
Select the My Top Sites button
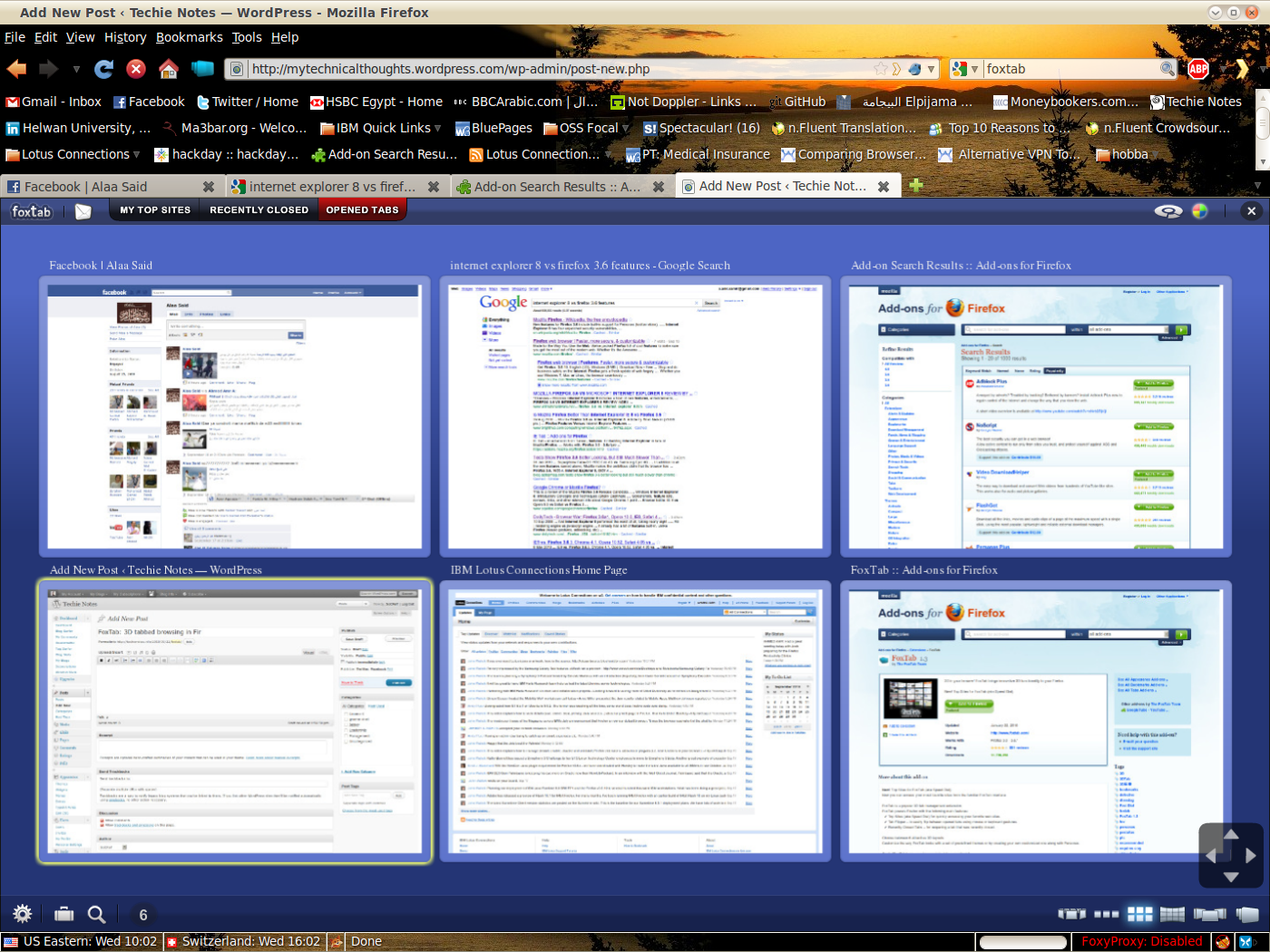155,210
